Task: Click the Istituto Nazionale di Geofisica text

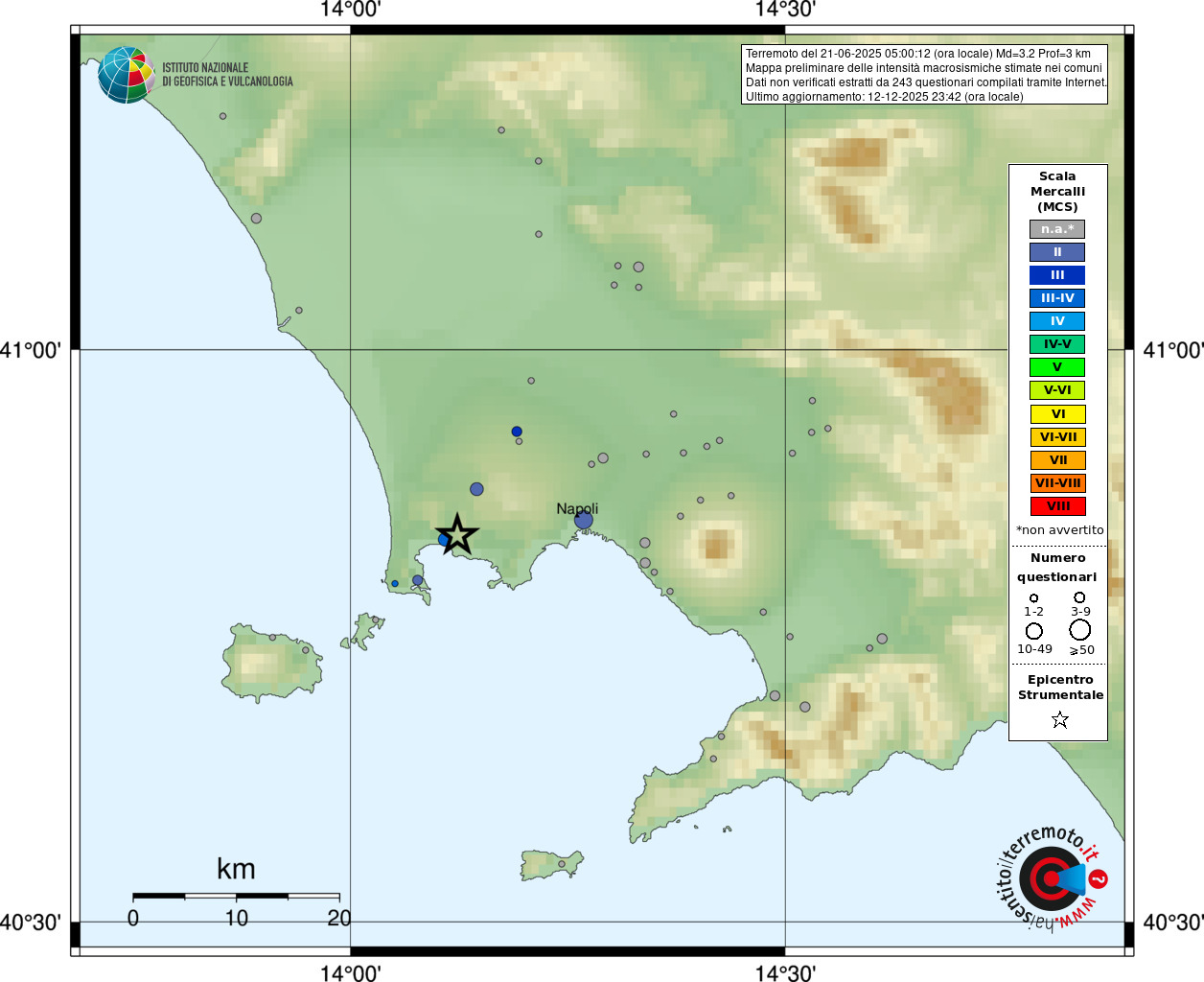Action: [x=227, y=75]
